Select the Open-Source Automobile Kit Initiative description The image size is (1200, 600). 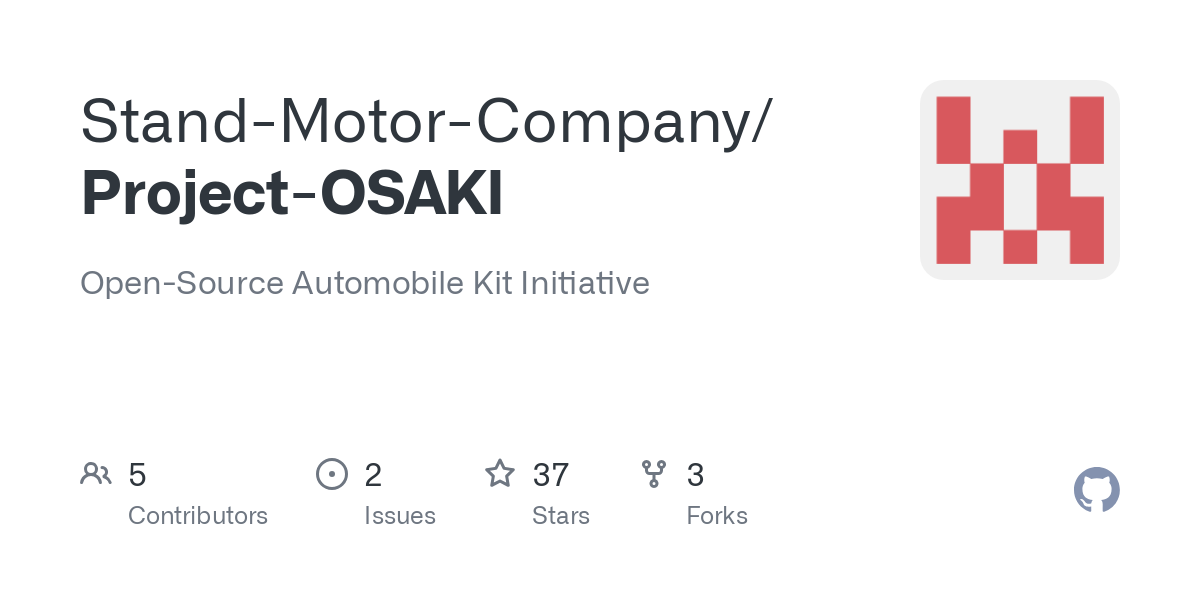pyautogui.click(x=365, y=283)
